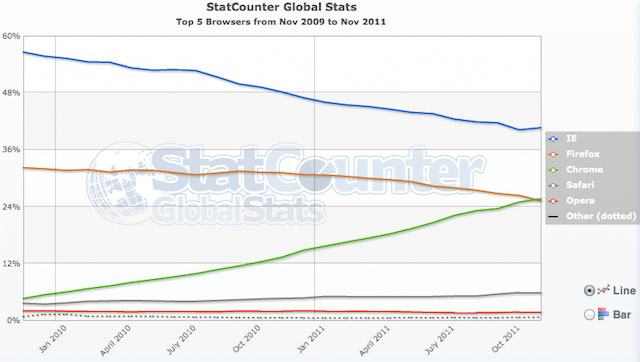Click the line chart icon beside Line
The image size is (640, 362).
[603, 290]
